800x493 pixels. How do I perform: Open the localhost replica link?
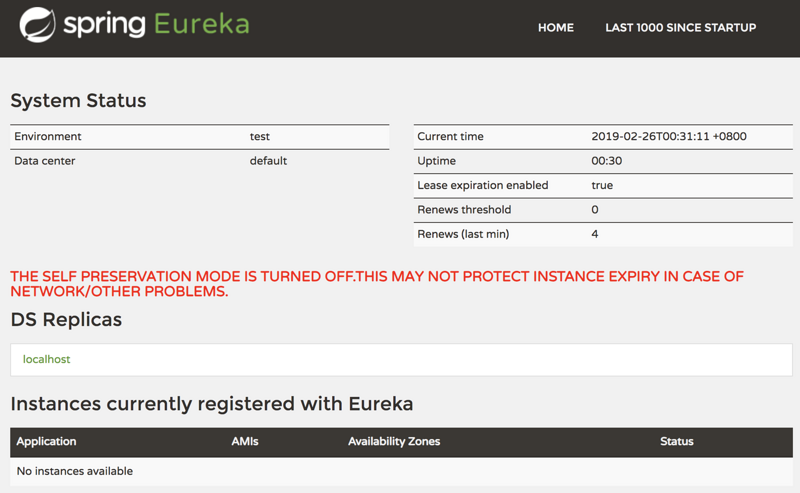[46, 359]
